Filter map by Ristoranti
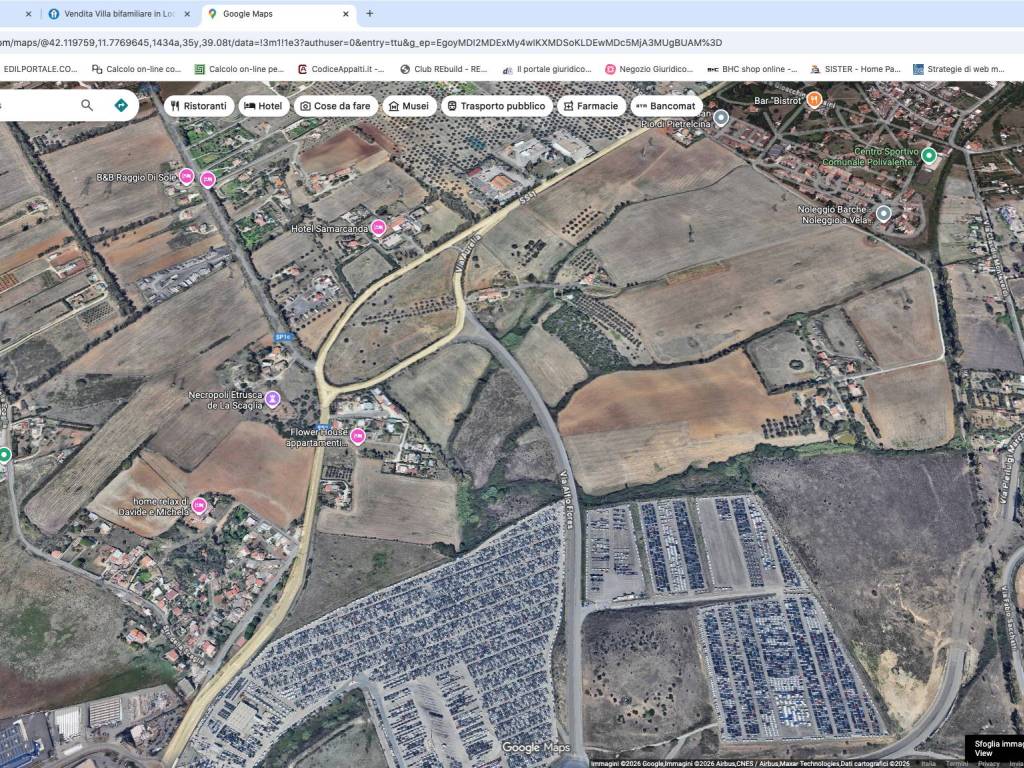Viewport: 1024px width, 768px height. [x=198, y=106]
